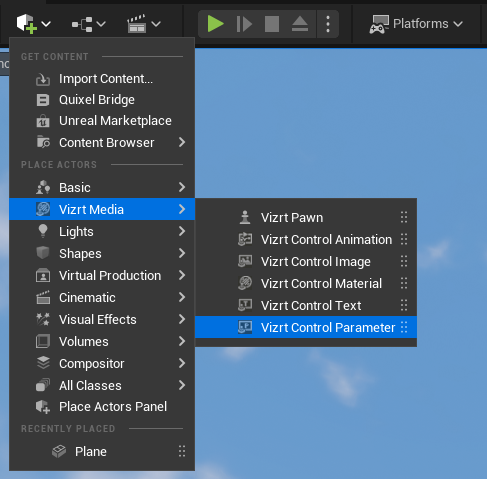
Task: Expand the Content Browser submenu
Action: coord(102,143)
